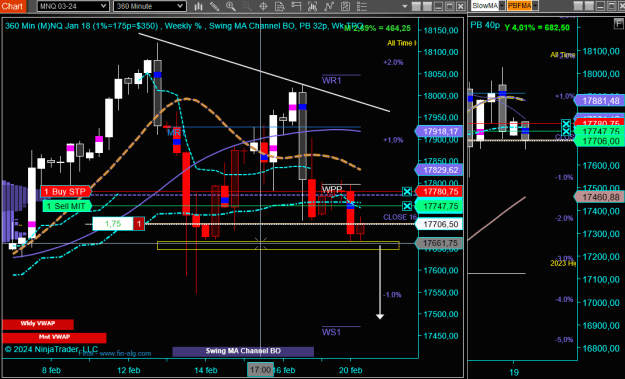The height and width of the screenshot is (379, 625).
Task: Click the 18150,00 price axis label
Action: pos(441,30)
